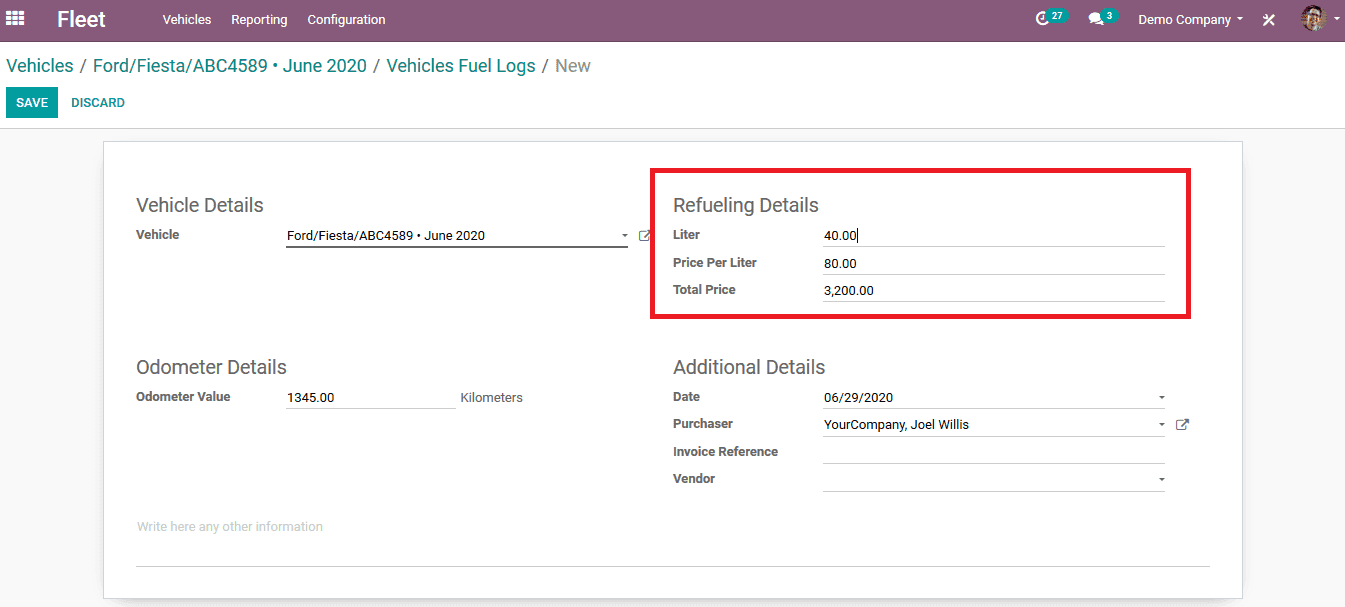Image resolution: width=1345 pixels, height=607 pixels.
Task: Expand the Demo Company switcher
Action: (1190, 19)
